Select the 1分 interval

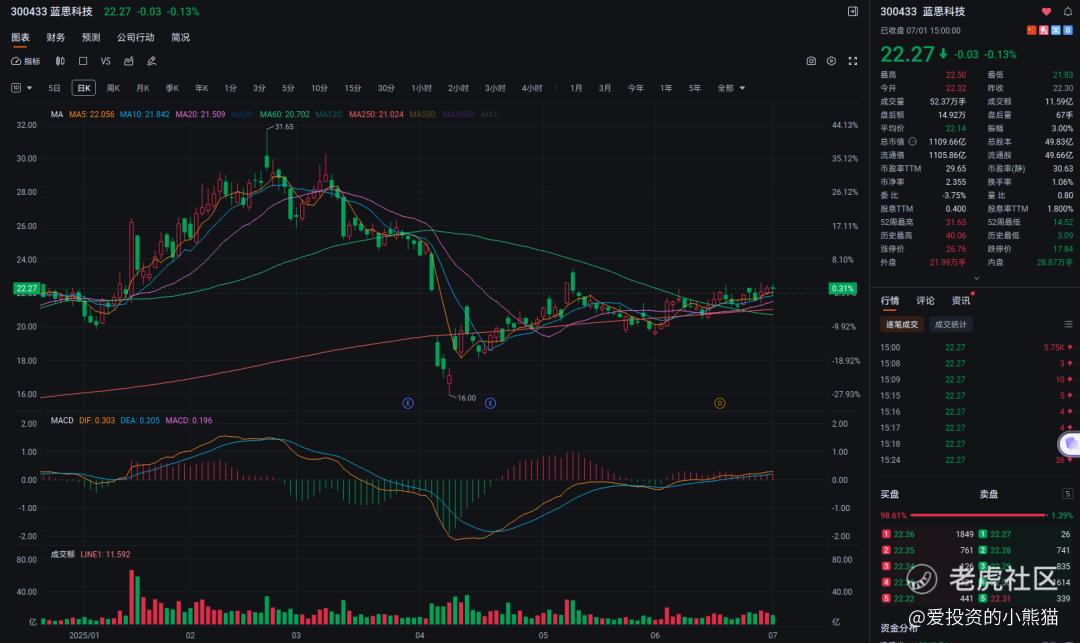pos(231,88)
